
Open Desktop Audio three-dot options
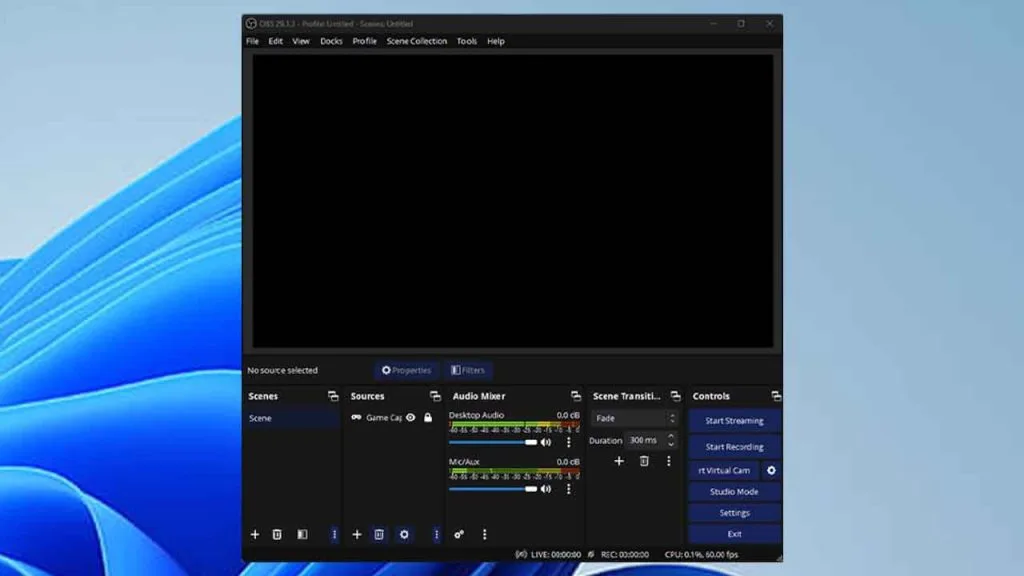click(569, 442)
